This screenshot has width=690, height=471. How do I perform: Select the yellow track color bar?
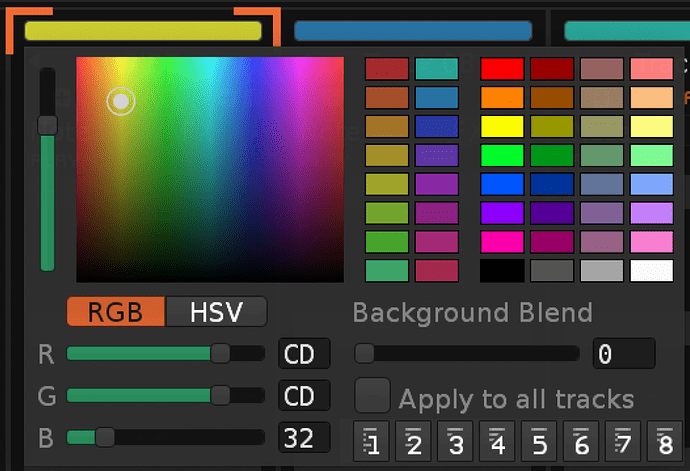tap(143, 31)
